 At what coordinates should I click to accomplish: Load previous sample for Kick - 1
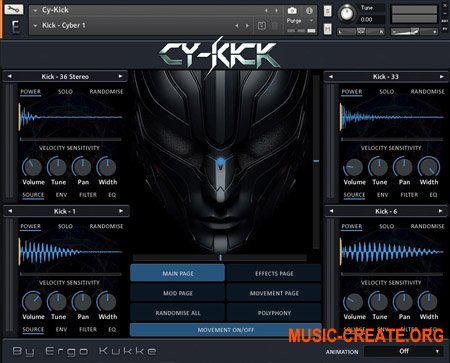tap(10, 211)
